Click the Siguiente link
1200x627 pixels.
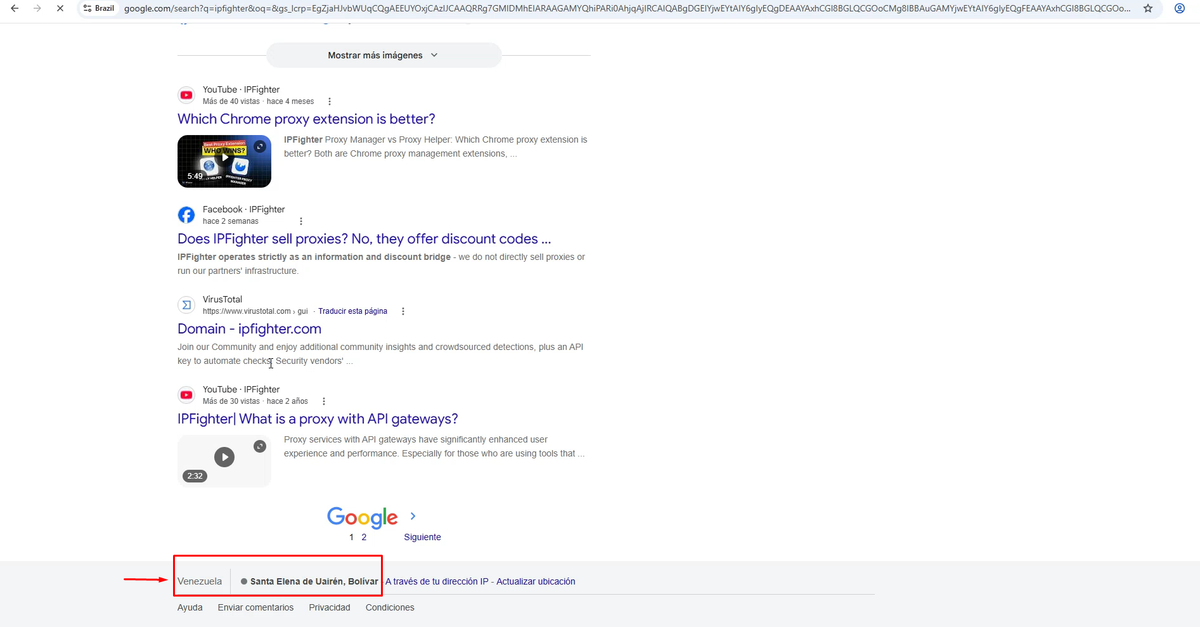(x=422, y=537)
